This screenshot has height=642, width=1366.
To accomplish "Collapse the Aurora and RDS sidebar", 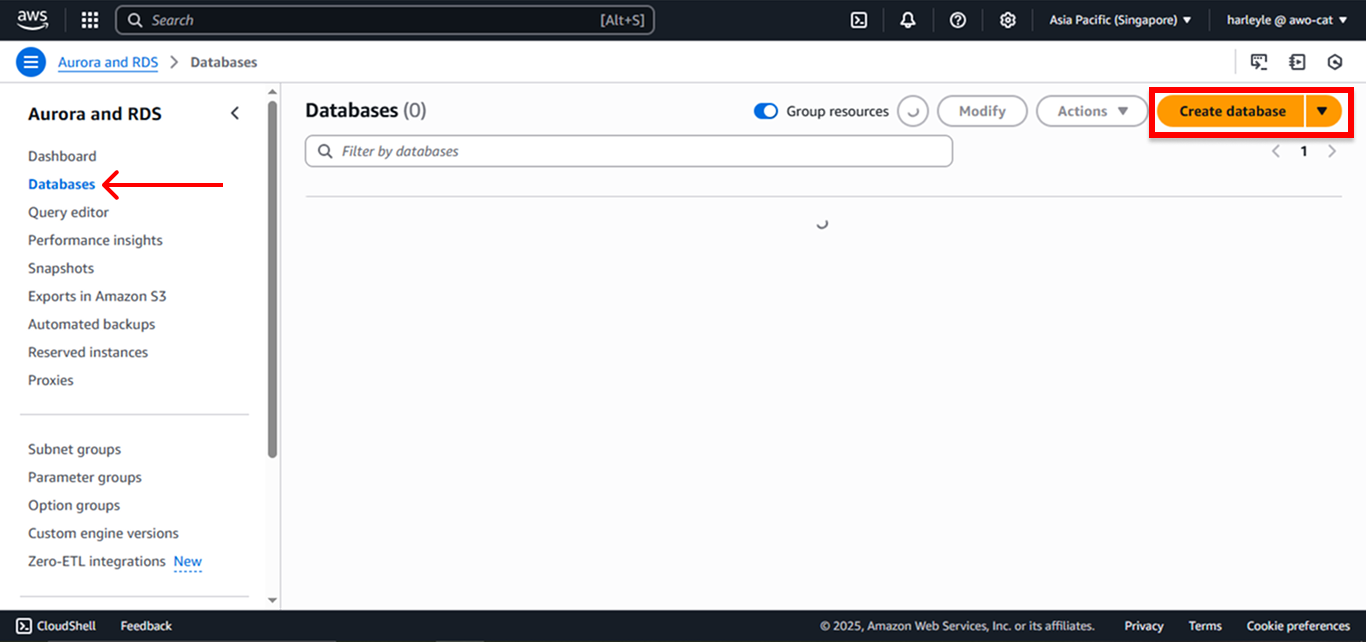I will point(235,113).
